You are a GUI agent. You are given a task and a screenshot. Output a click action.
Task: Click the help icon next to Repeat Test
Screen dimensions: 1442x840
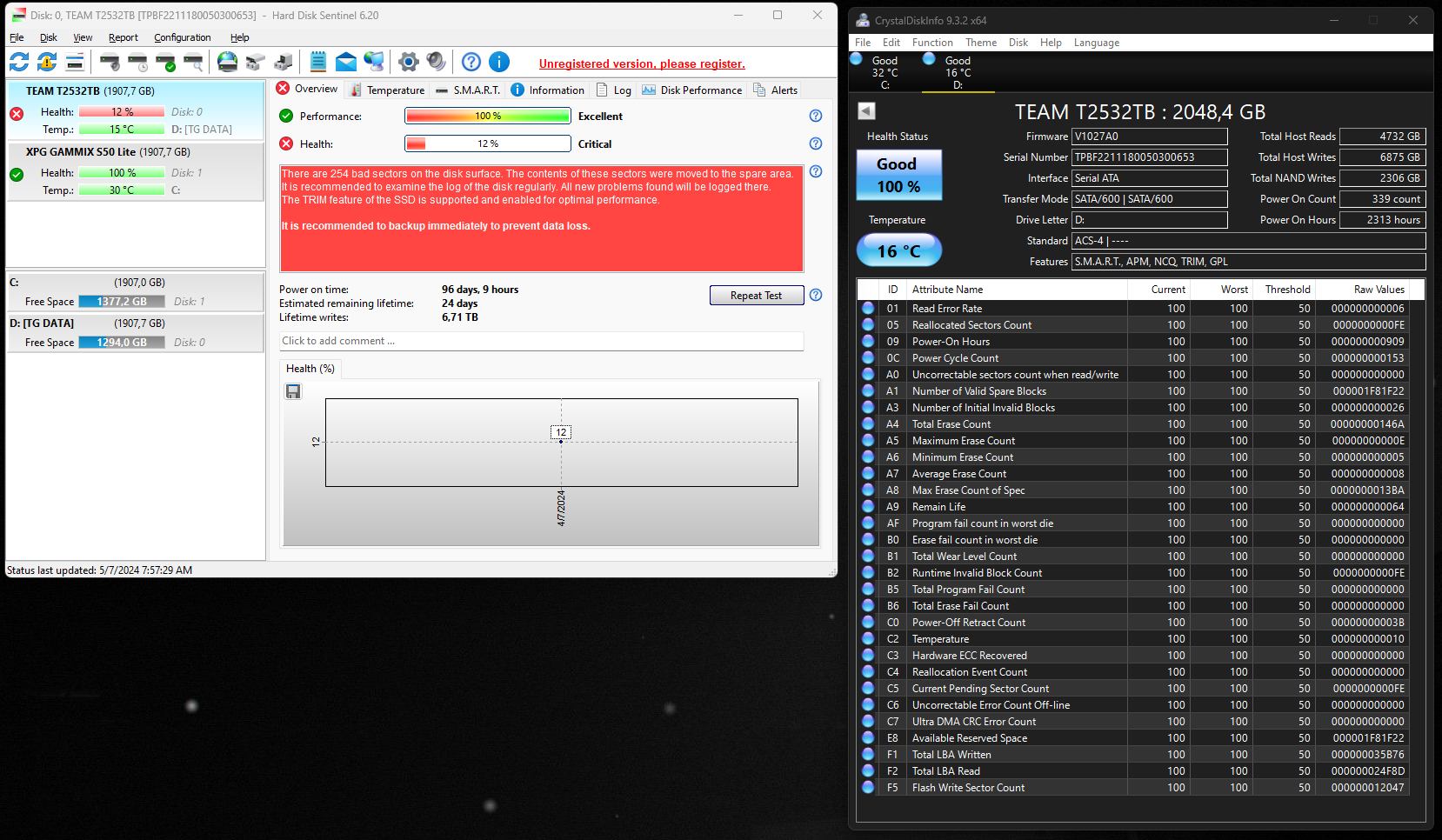tap(816, 295)
